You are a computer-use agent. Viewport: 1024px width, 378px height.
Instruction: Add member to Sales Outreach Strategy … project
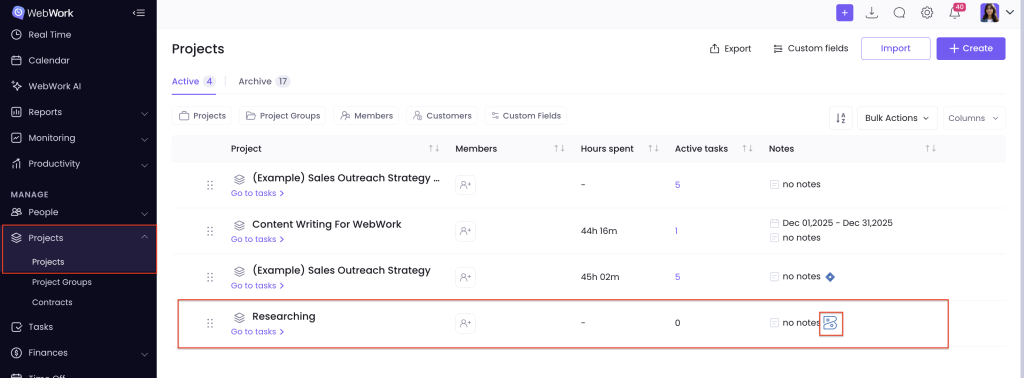click(465, 185)
